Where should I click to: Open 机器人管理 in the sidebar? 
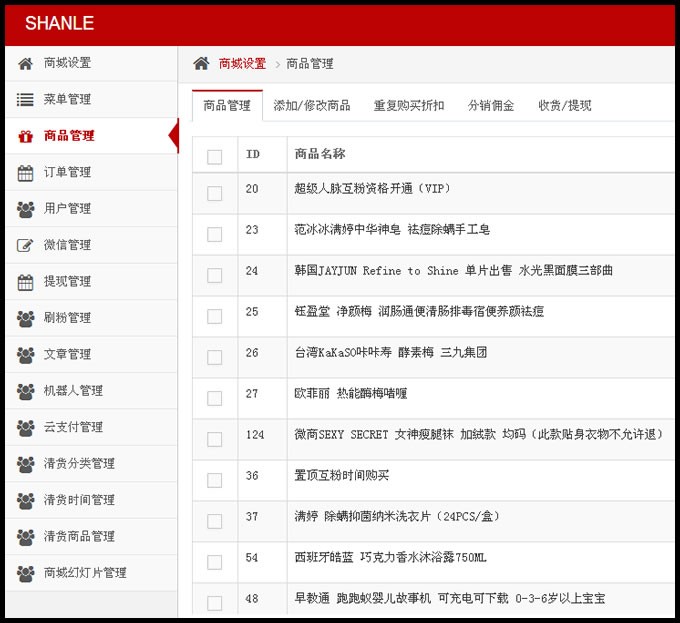[91, 391]
